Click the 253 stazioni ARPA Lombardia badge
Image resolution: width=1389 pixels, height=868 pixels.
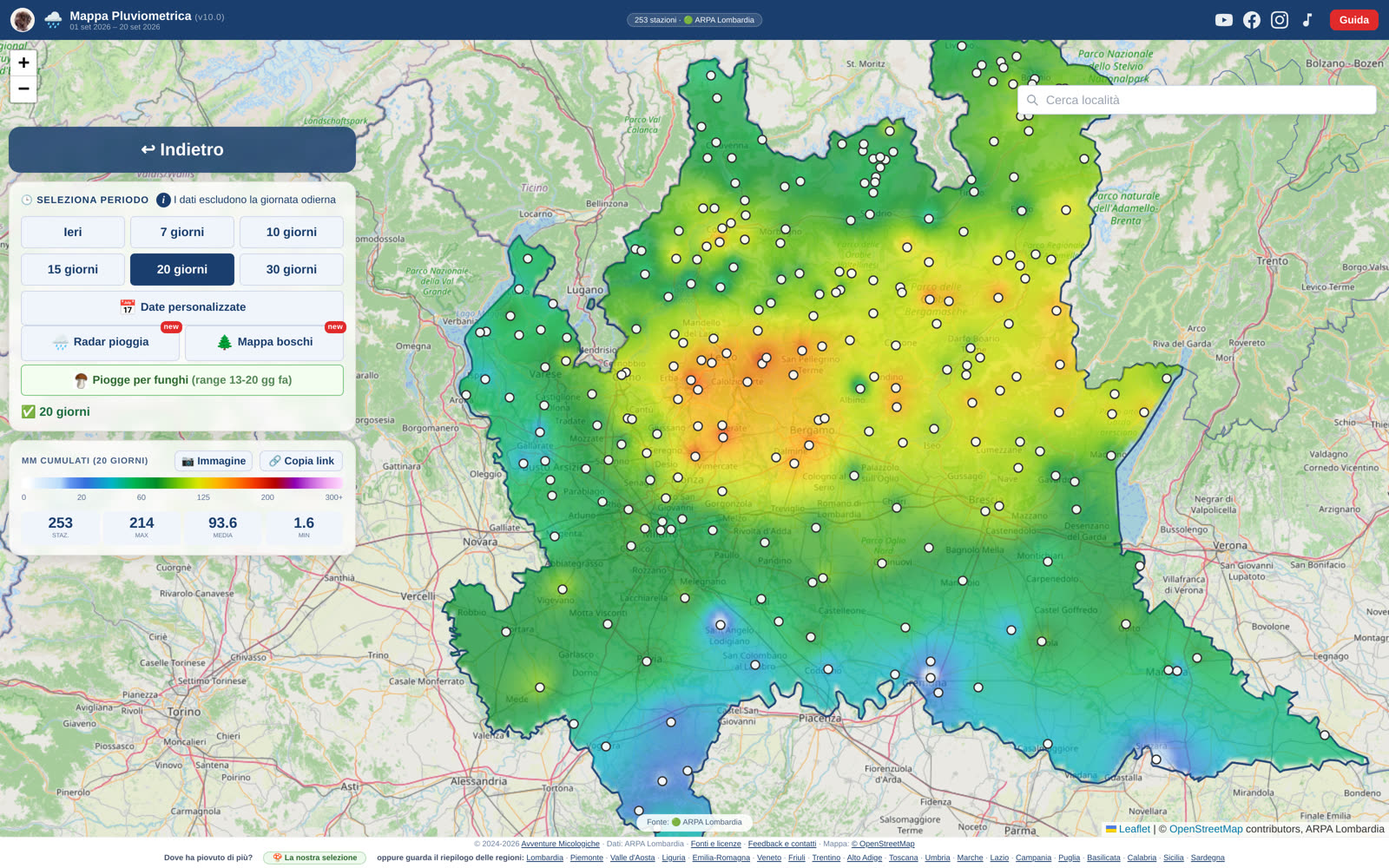click(694, 20)
